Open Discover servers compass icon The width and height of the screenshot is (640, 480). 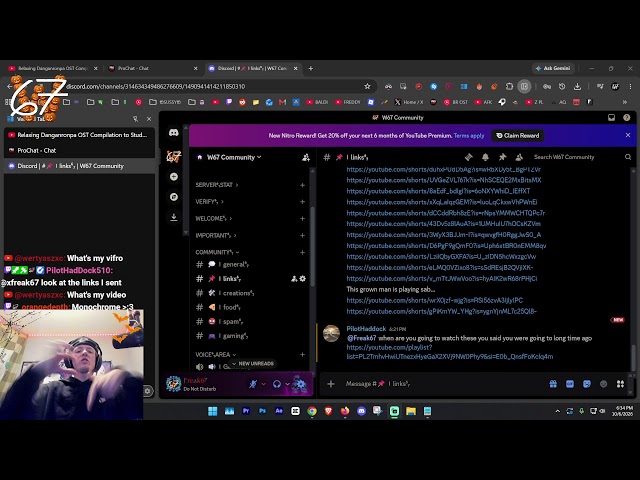click(174, 197)
